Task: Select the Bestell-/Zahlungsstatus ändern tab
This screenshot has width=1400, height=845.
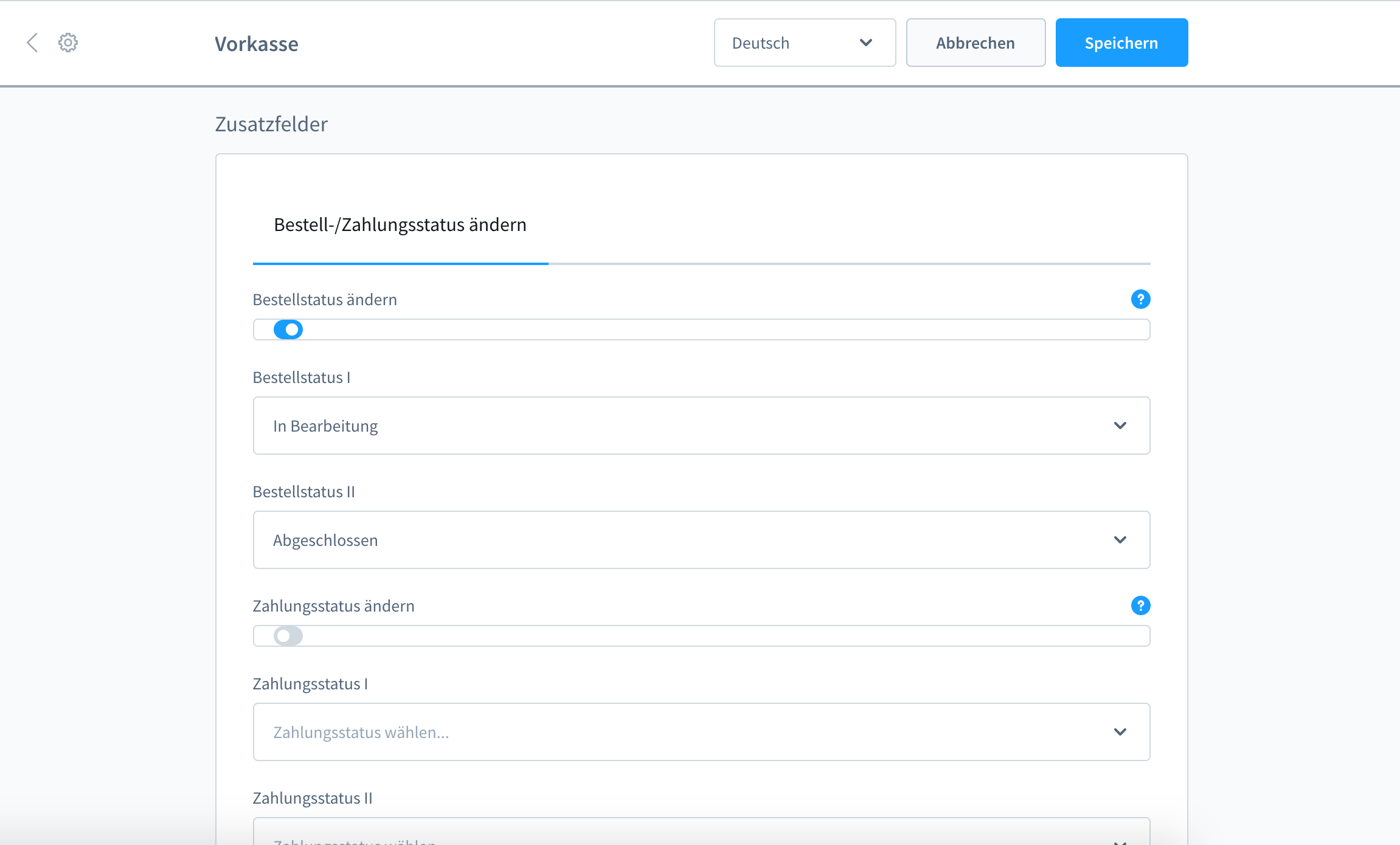Action: click(400, 225)
